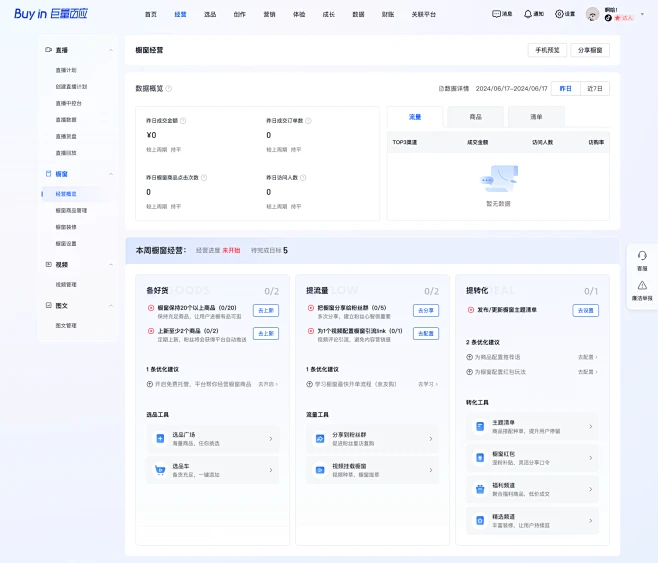Screen dimensions: 658x563
Task: Open 直播计划 in sidebar
Action: coord(66,70)
